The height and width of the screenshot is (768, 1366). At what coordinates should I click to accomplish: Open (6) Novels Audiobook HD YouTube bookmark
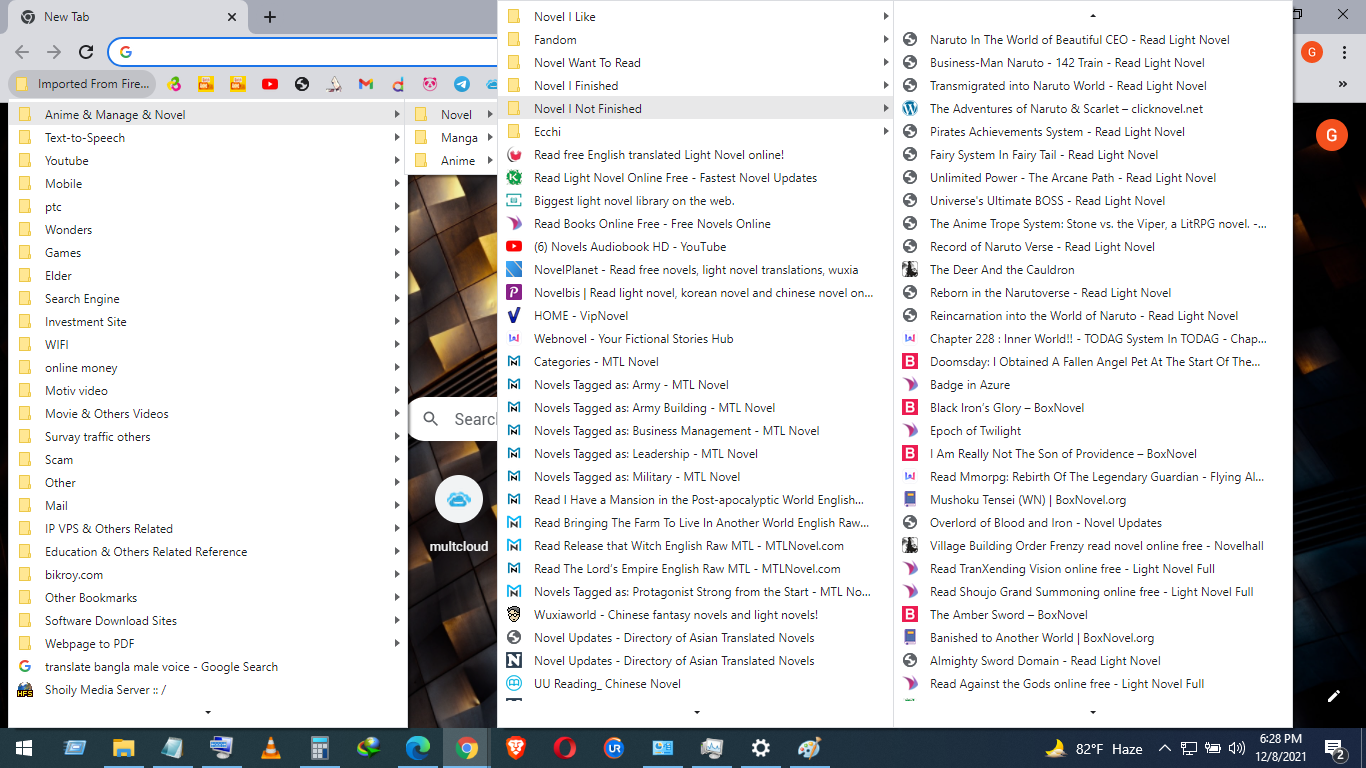pyautogui.click(x=695, y=247)
